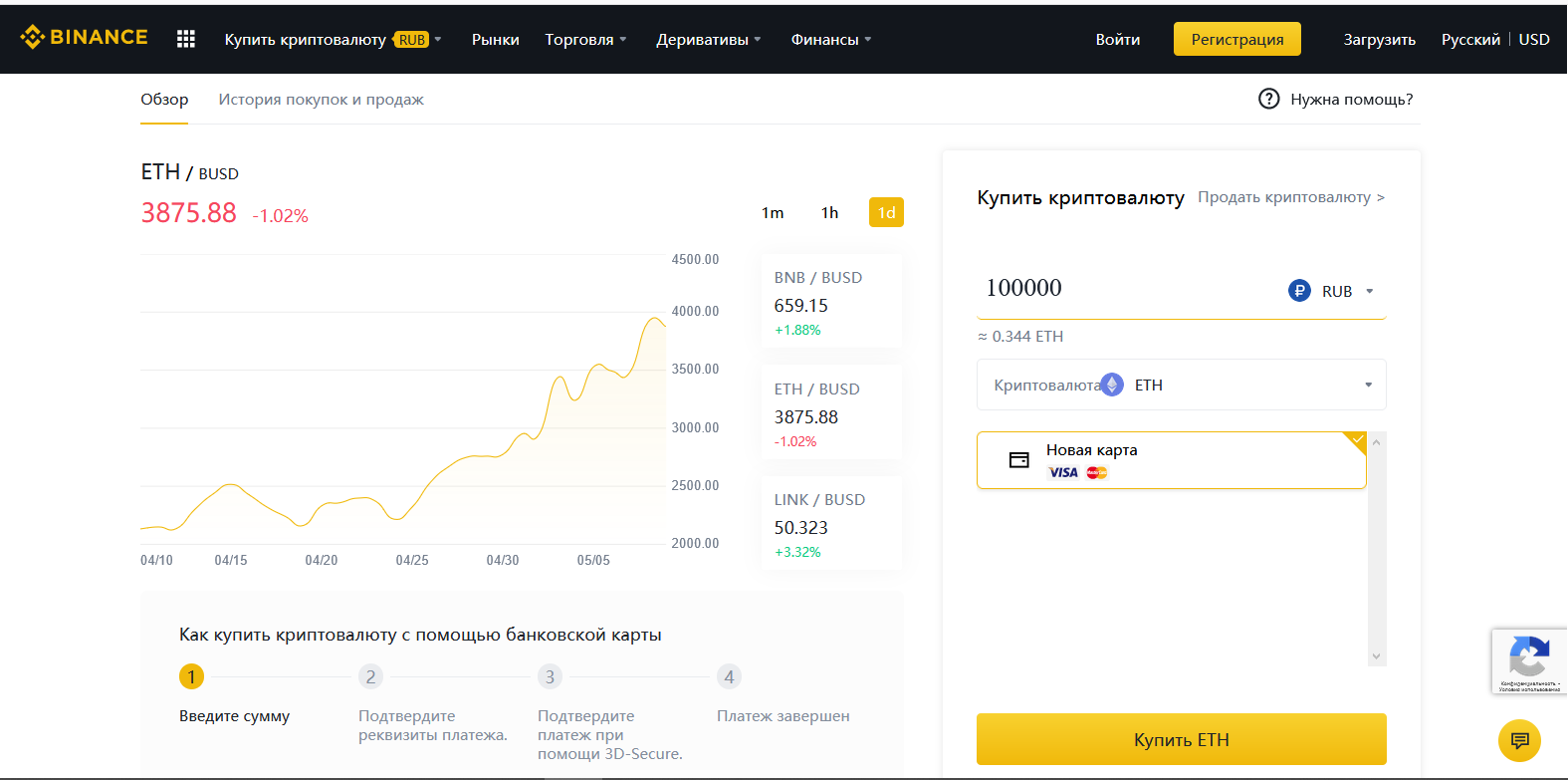Click the Mastercard logo
Image resolution: width=1568 pixels, height=780 pixels.
pyautogui.click(x=1097, y=472)
